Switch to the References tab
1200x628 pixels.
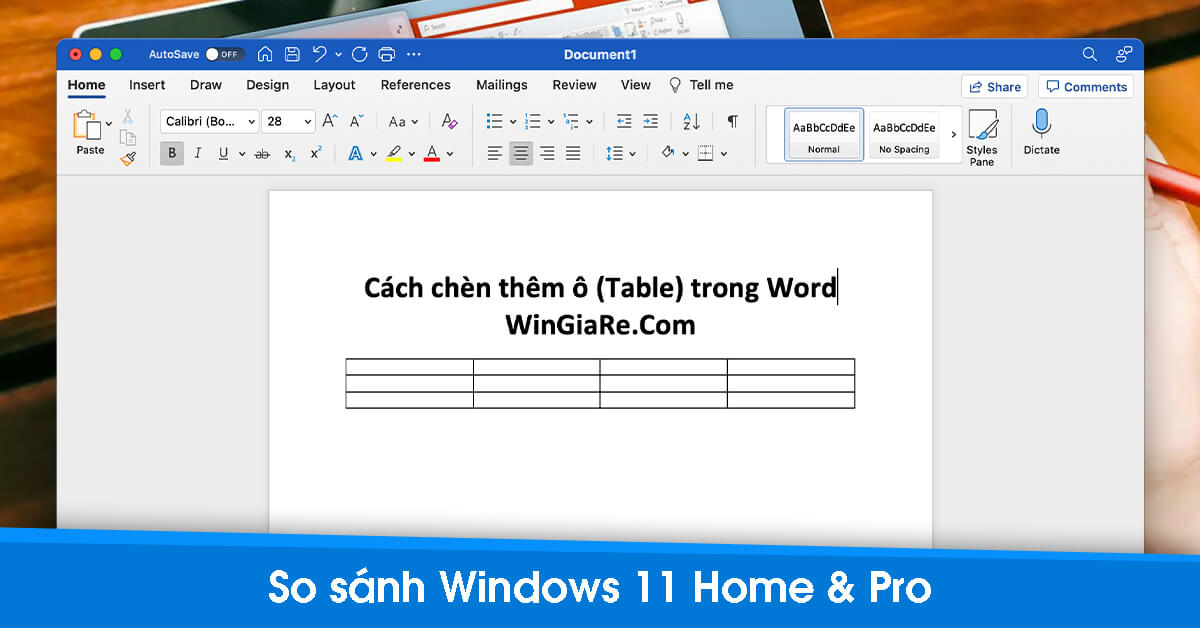coord(416,85)
